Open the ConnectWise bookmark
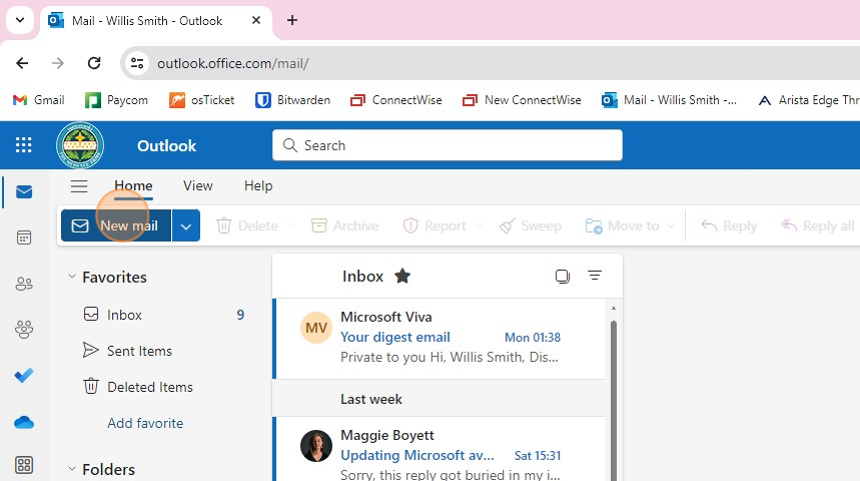 (396, 100)
